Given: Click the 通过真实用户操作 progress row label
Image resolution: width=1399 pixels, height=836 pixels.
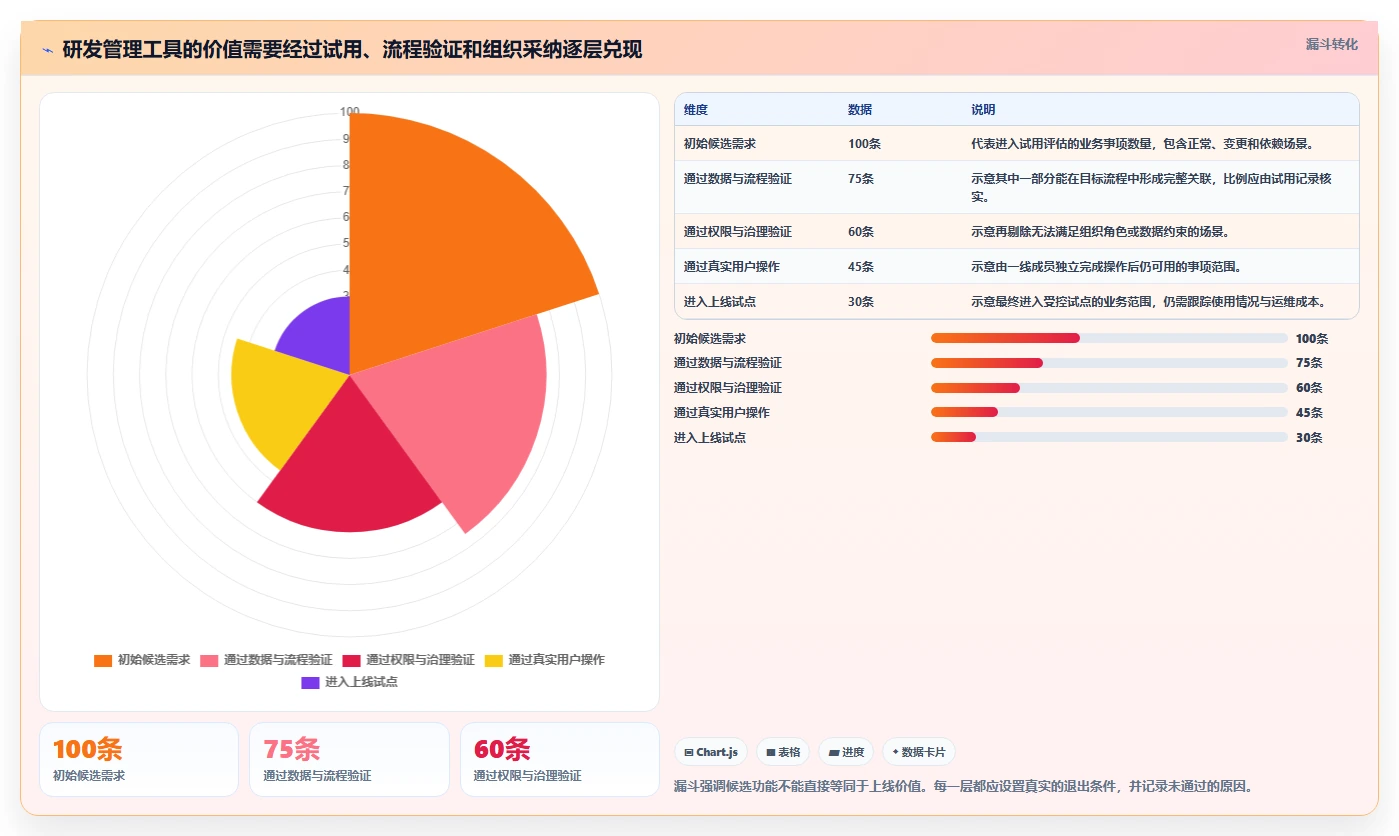Looking at the screenshot, I should (x=722, y=413).
